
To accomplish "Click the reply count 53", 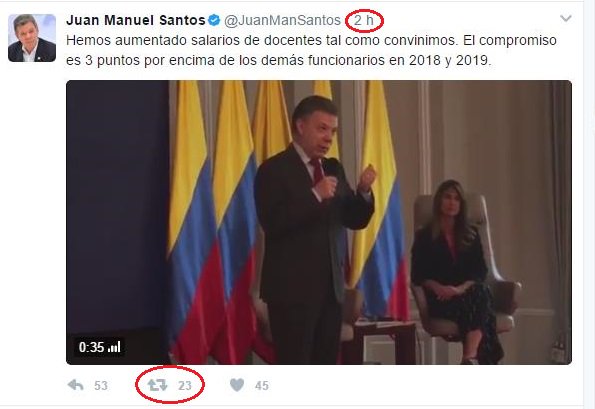I will 101,386.
